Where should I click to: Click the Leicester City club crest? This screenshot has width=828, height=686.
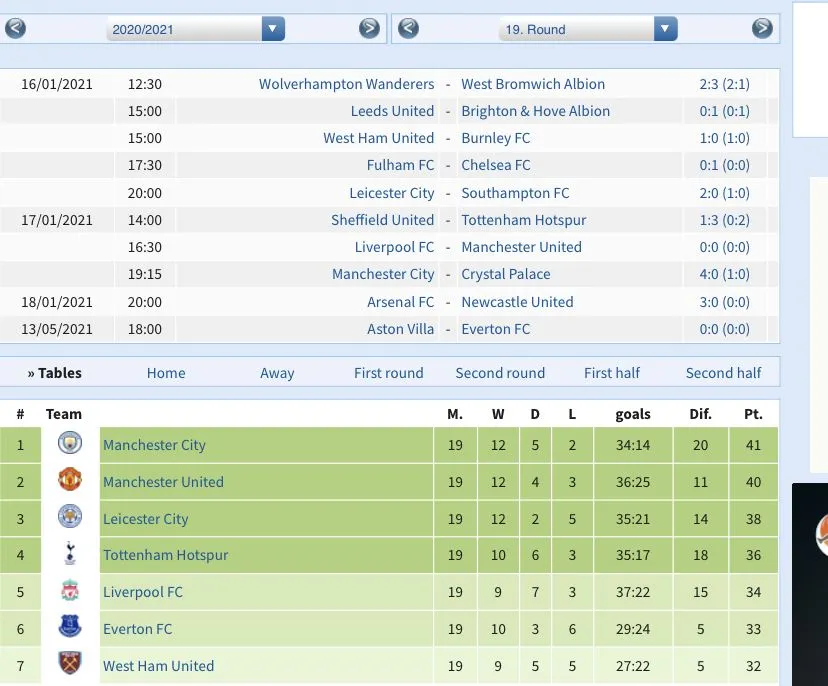coord(69,518)
